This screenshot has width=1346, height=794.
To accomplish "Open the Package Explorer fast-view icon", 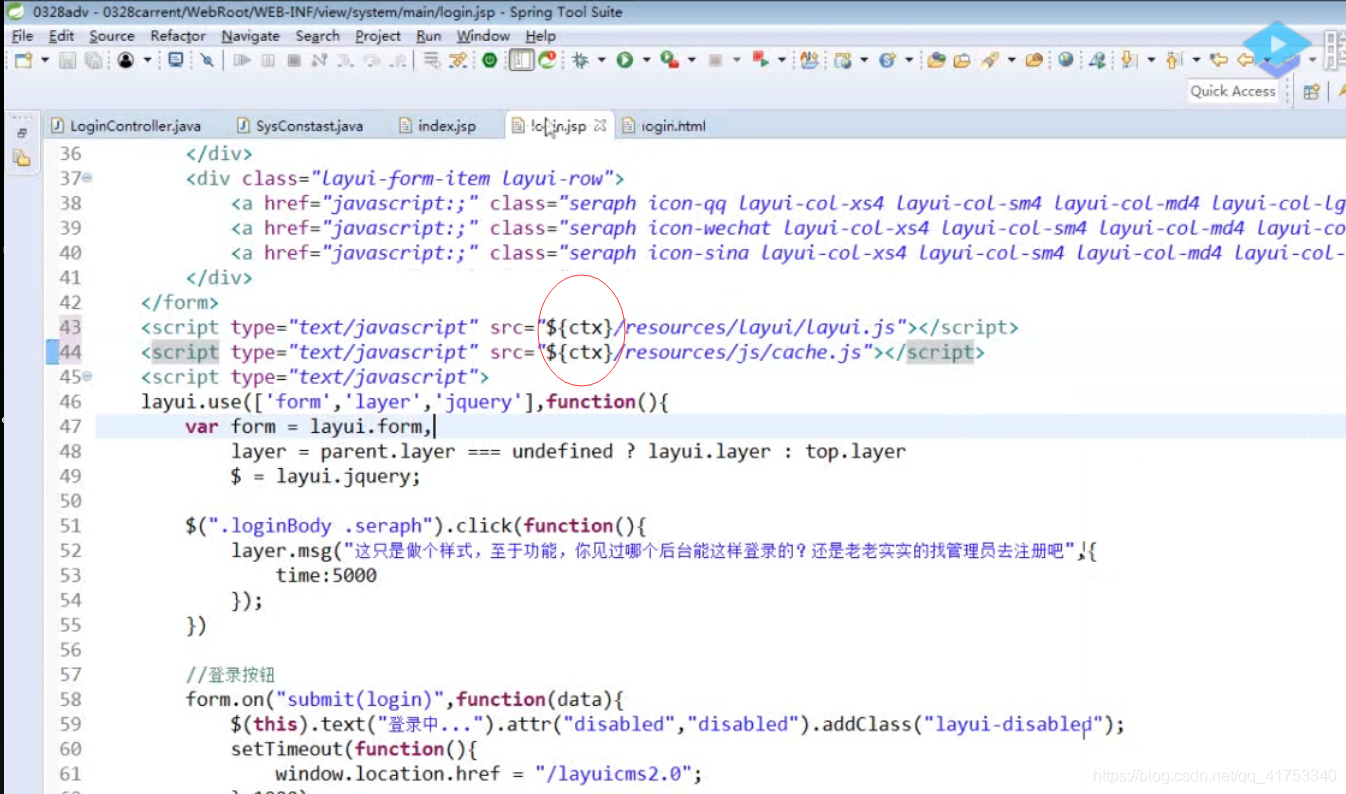I will [x=21, y=157].
